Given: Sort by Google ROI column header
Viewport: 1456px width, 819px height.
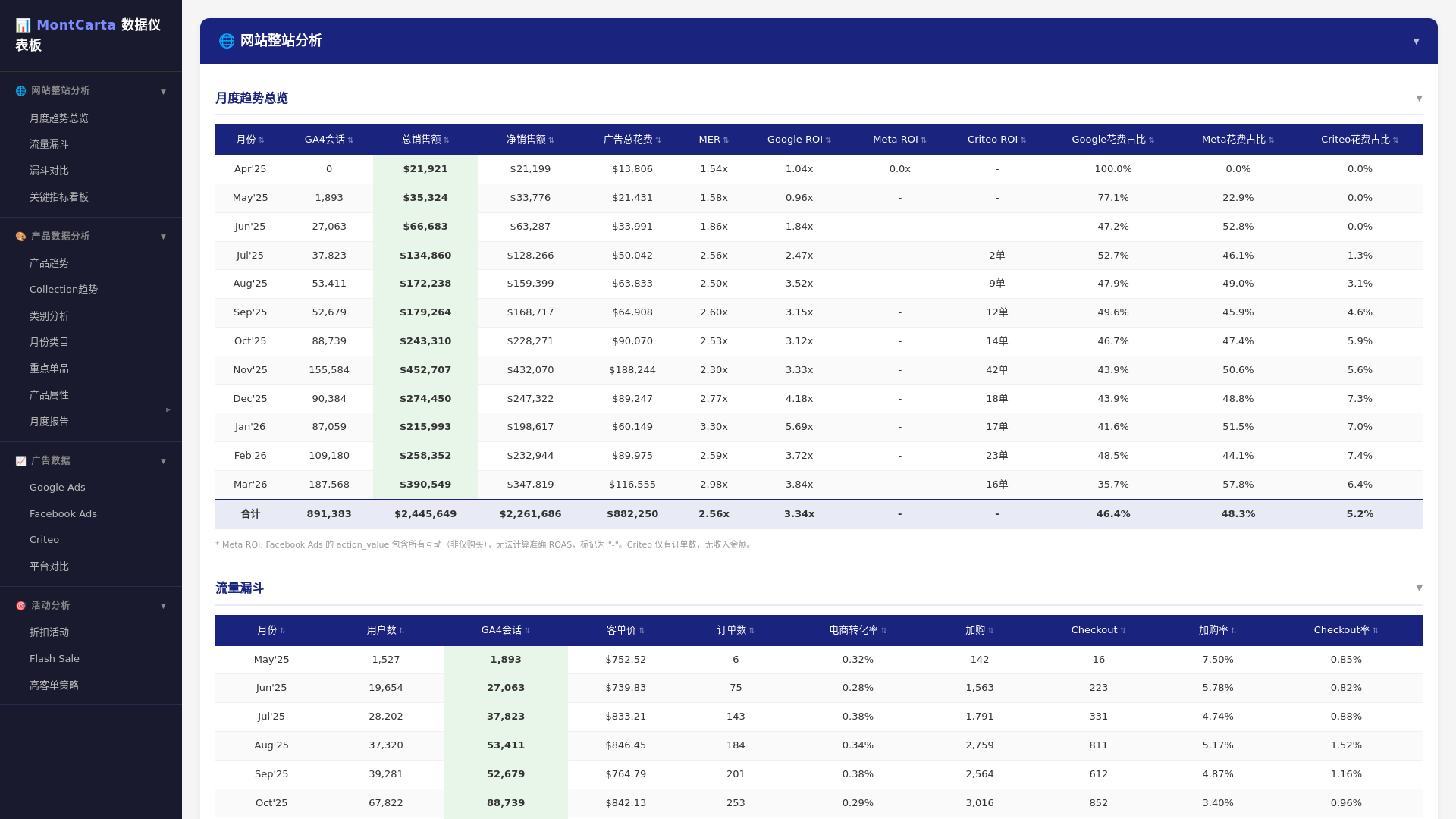Looking at the screenshot, I should (x=799, y=140).
